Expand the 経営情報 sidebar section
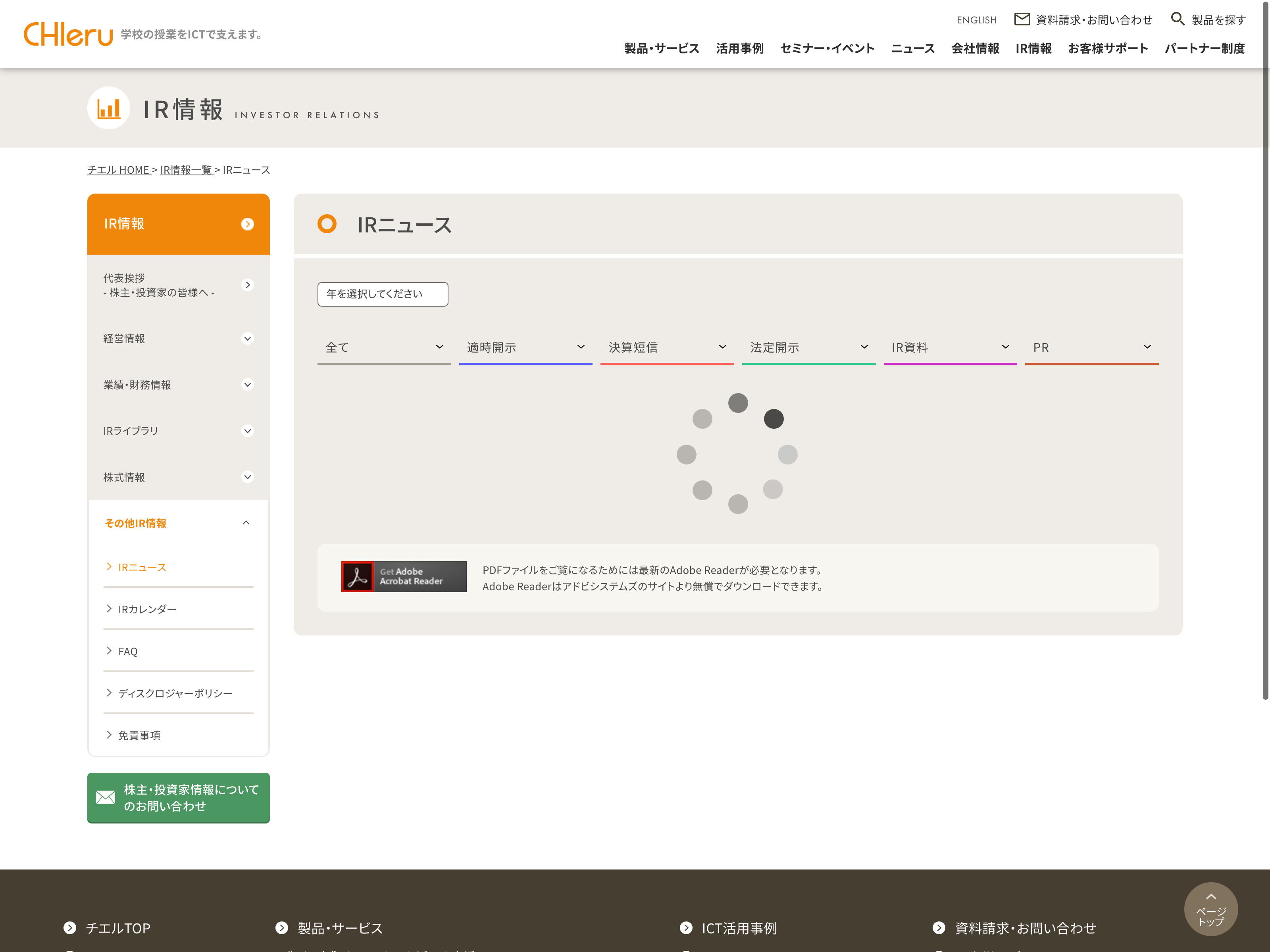This screenshot has height=952, width=1270. 248,339
